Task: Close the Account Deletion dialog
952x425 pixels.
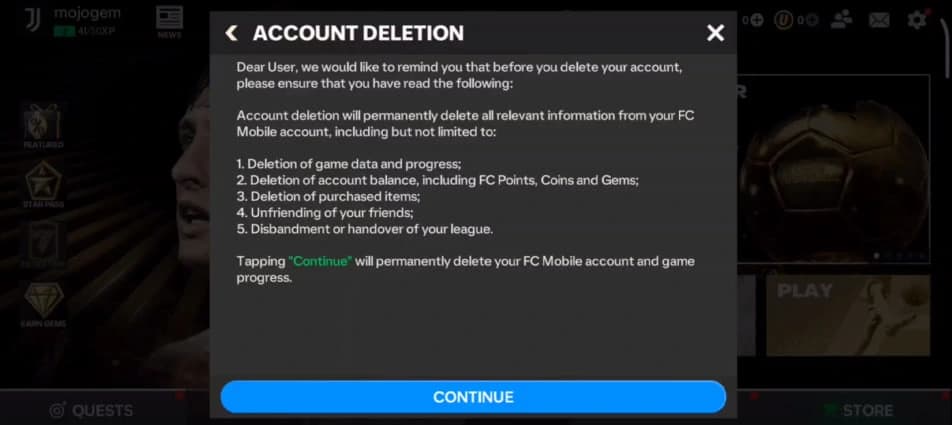Action: [x=715, y=33]
